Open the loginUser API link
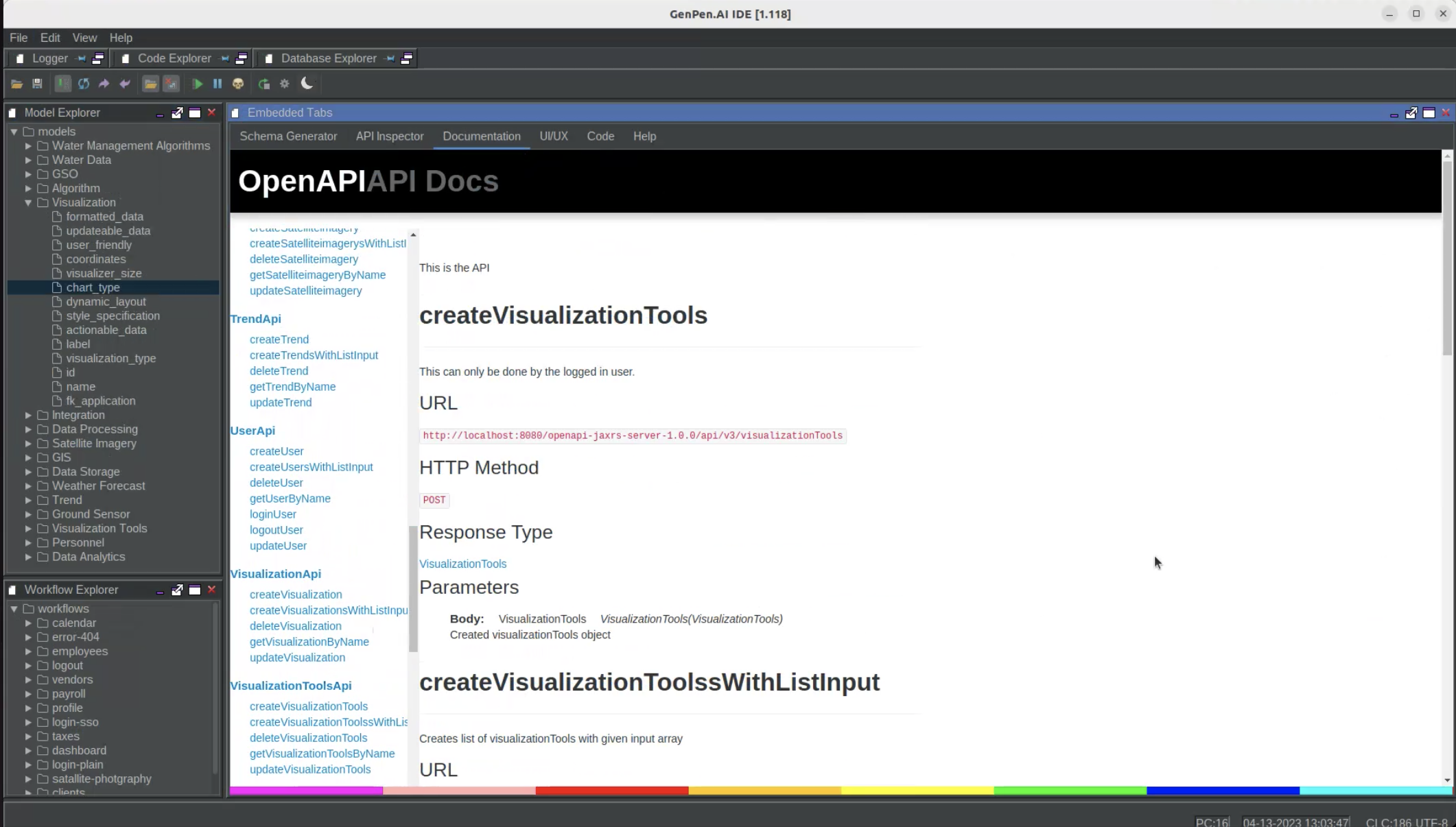Image resolution: width=1456 pixels, height=827 pixels. [272, 514]
